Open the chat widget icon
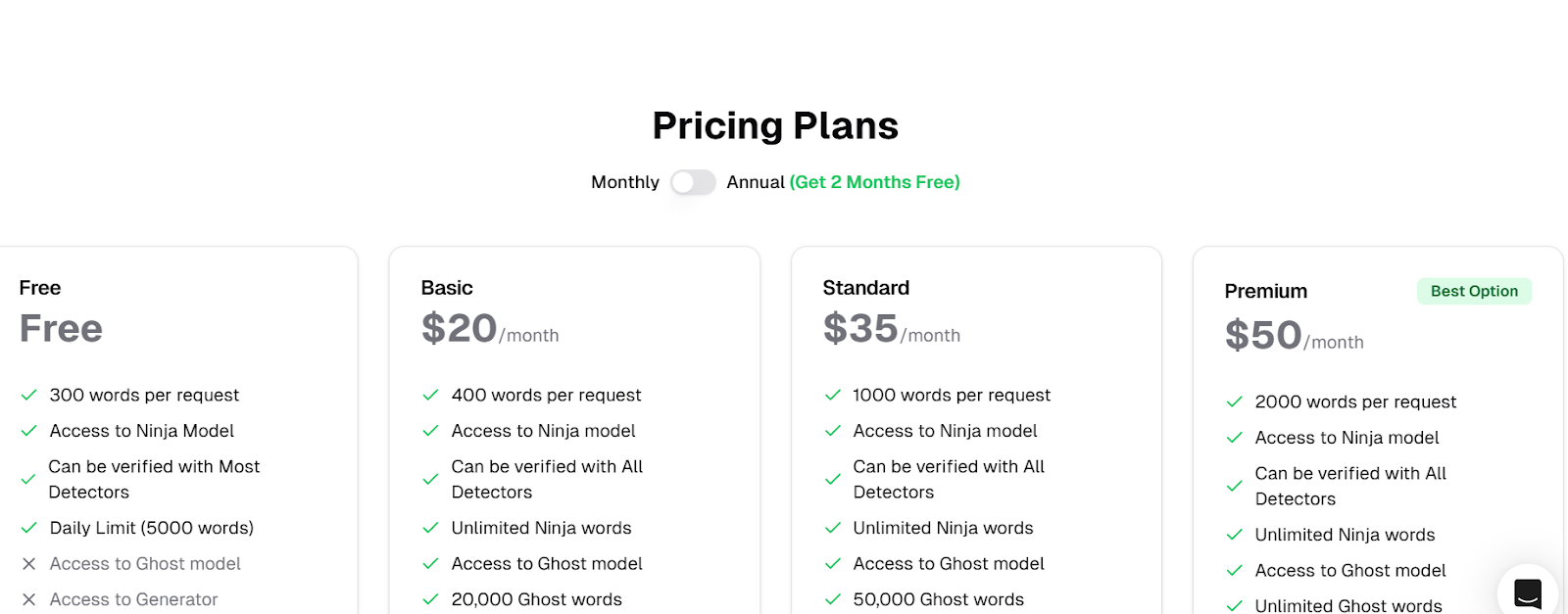The width and height of the screenshot is (1568, 614). click(x=1528, y=592)
